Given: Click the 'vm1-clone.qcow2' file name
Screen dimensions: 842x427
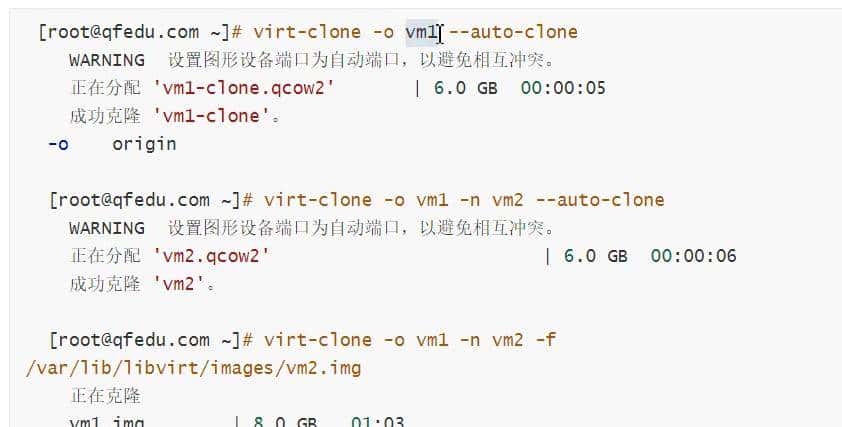Looking at the screenshot, I should pos(244,88).
